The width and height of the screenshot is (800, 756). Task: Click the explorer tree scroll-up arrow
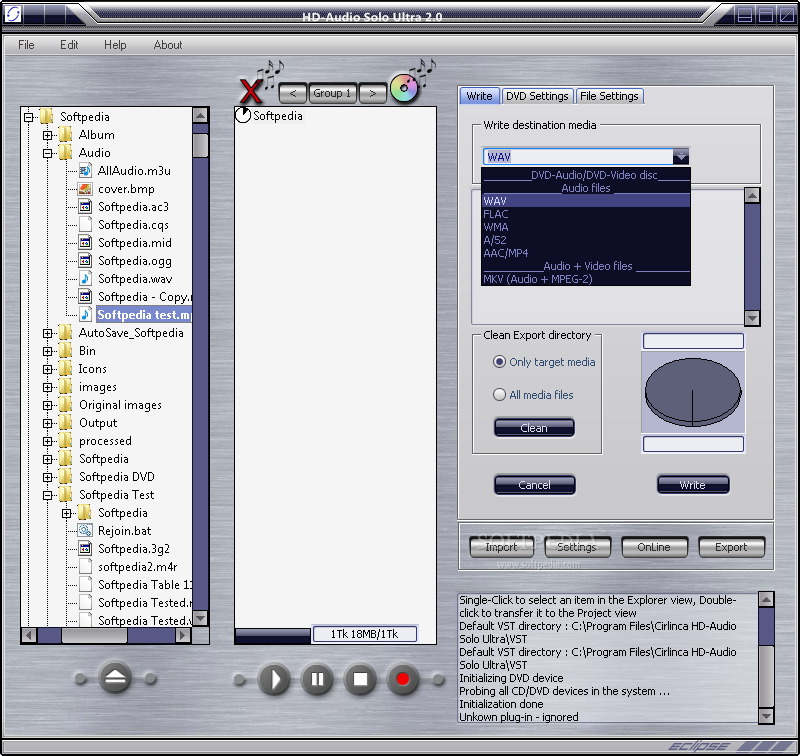(201, 115)
